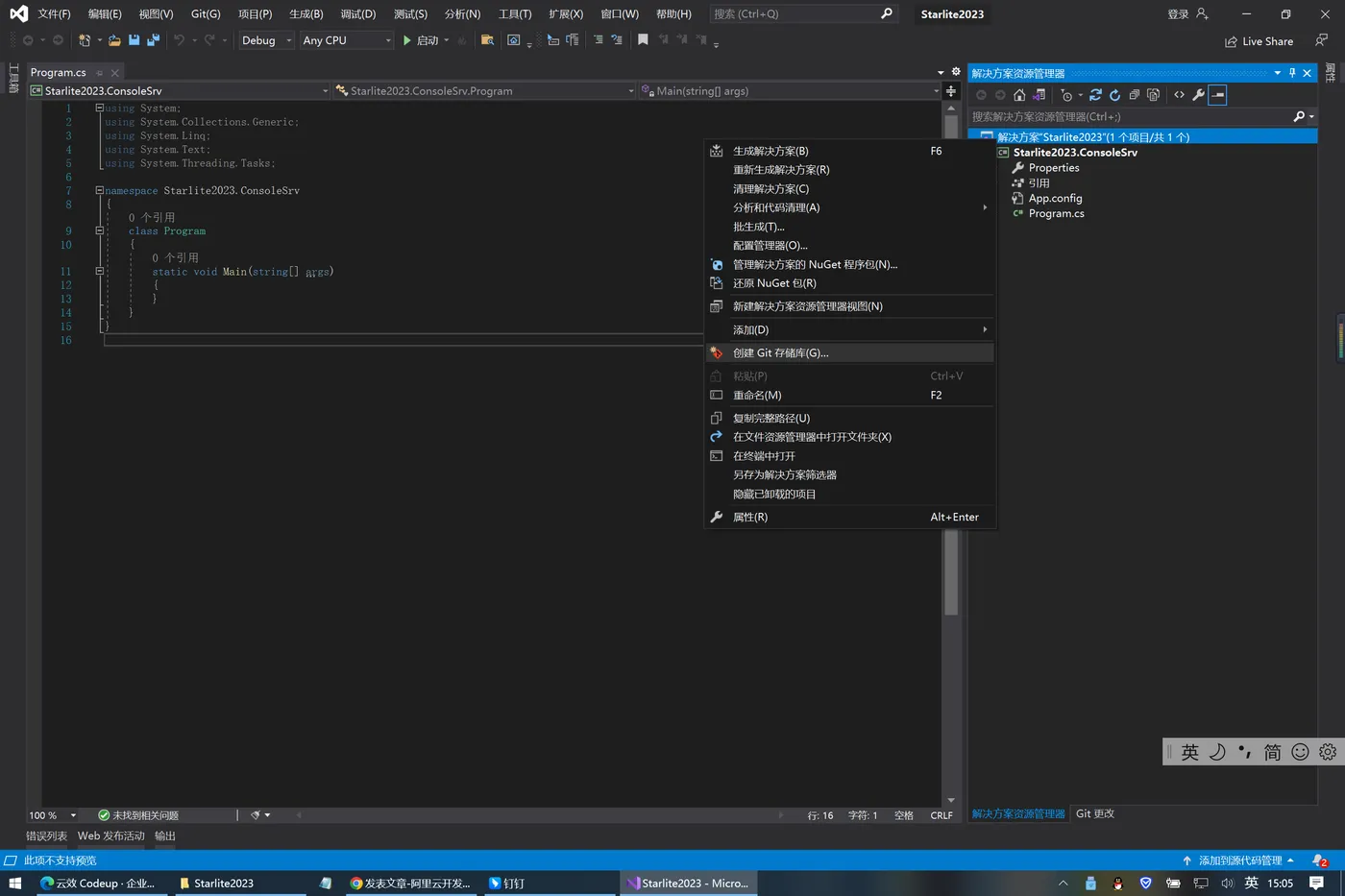Screen dimensions: 1345x896
Task: View Code icon in Solution Explorer toolbar
Action: (1180, 95)
